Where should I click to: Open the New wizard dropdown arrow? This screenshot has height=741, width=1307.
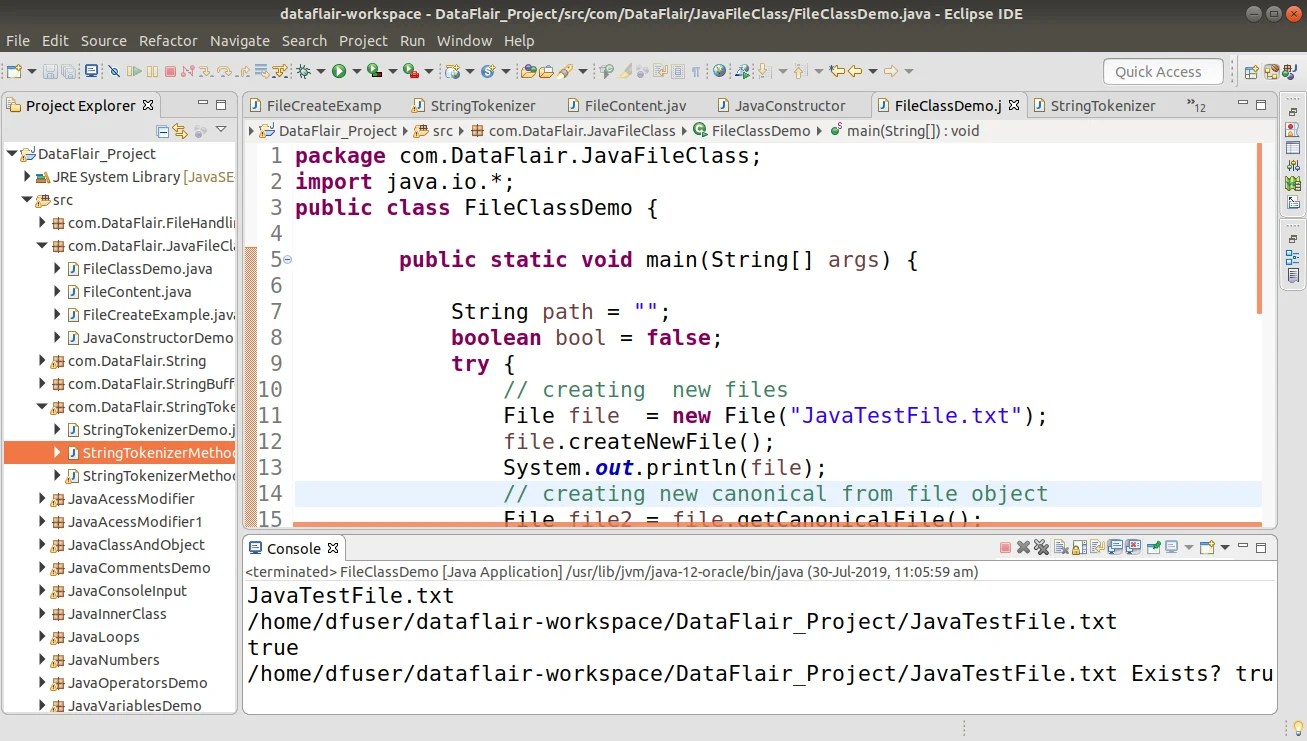coord(31,71)
